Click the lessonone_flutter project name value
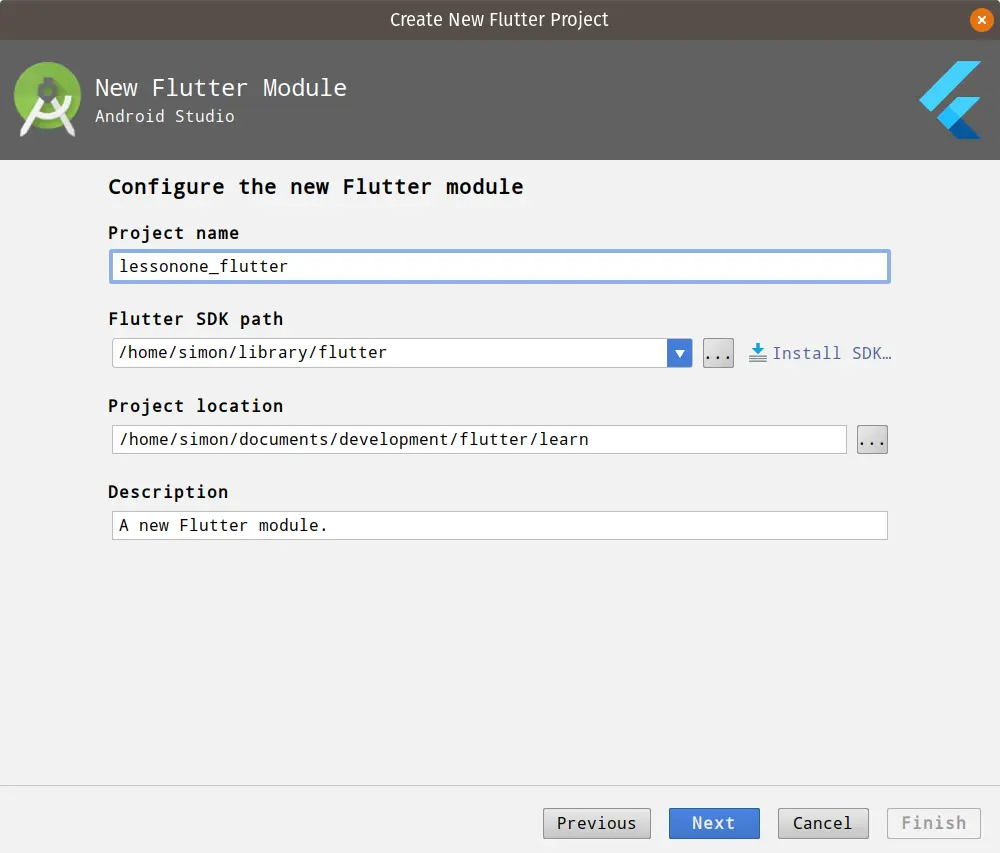The image size is (1000, 853). pyautogui.click(x=203, y=266)
